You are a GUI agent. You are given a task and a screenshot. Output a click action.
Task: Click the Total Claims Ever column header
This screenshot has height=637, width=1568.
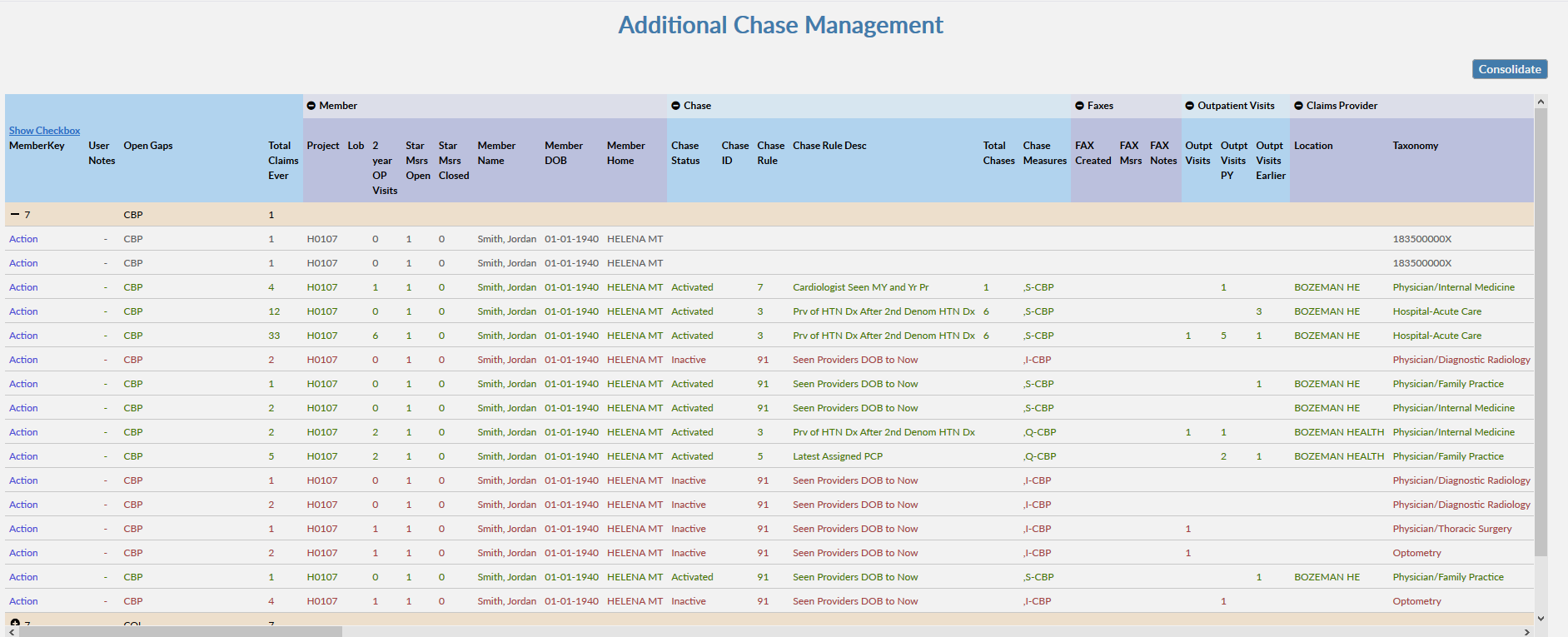tap(283, 161)
